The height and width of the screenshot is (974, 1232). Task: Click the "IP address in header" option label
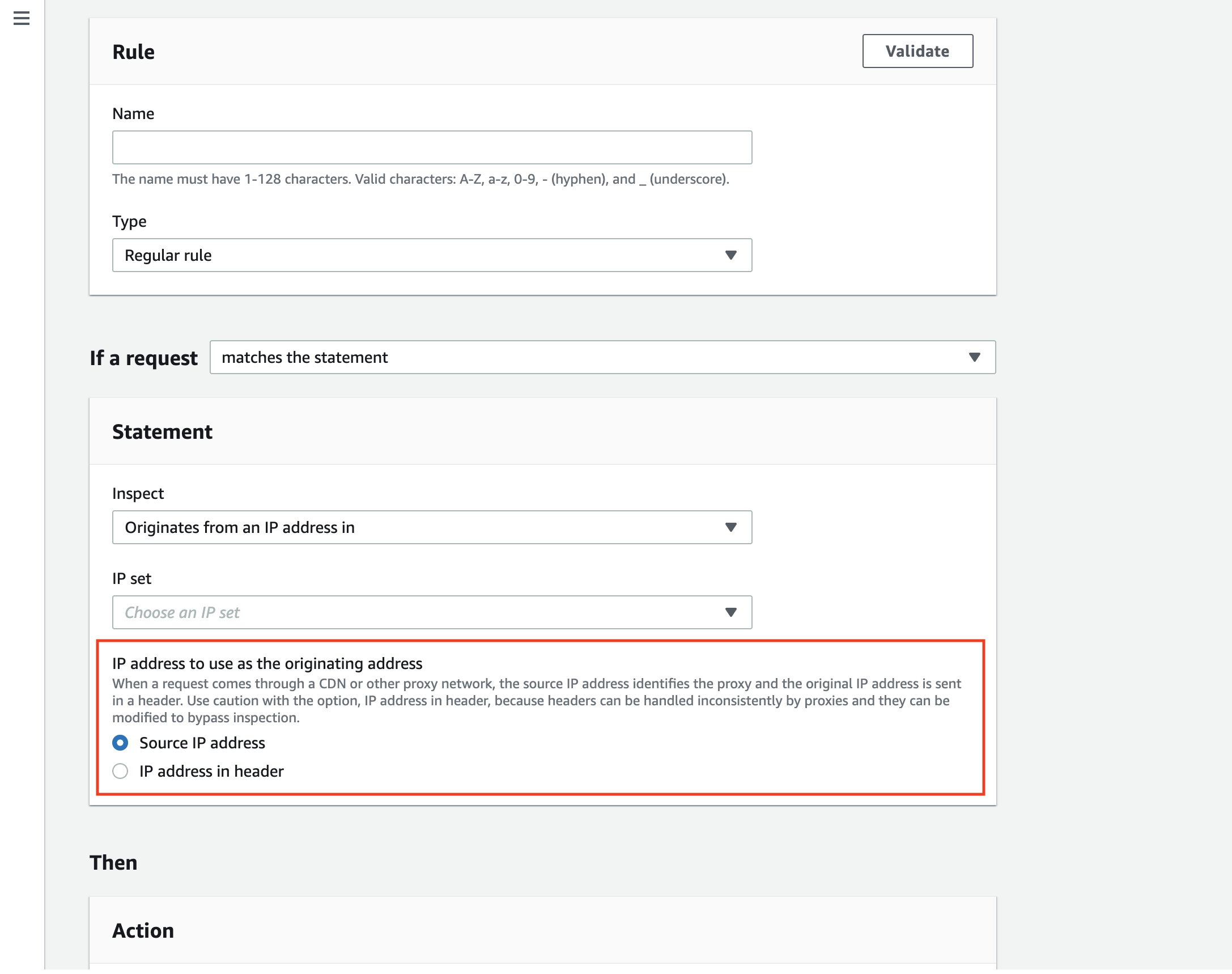pyautogui.click(x=211, y=771)
